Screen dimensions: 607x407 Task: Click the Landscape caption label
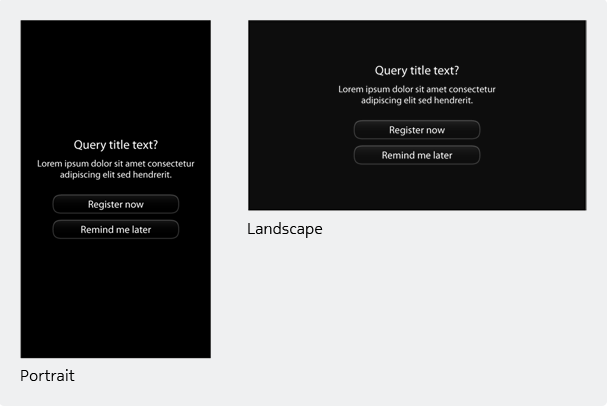285,229
